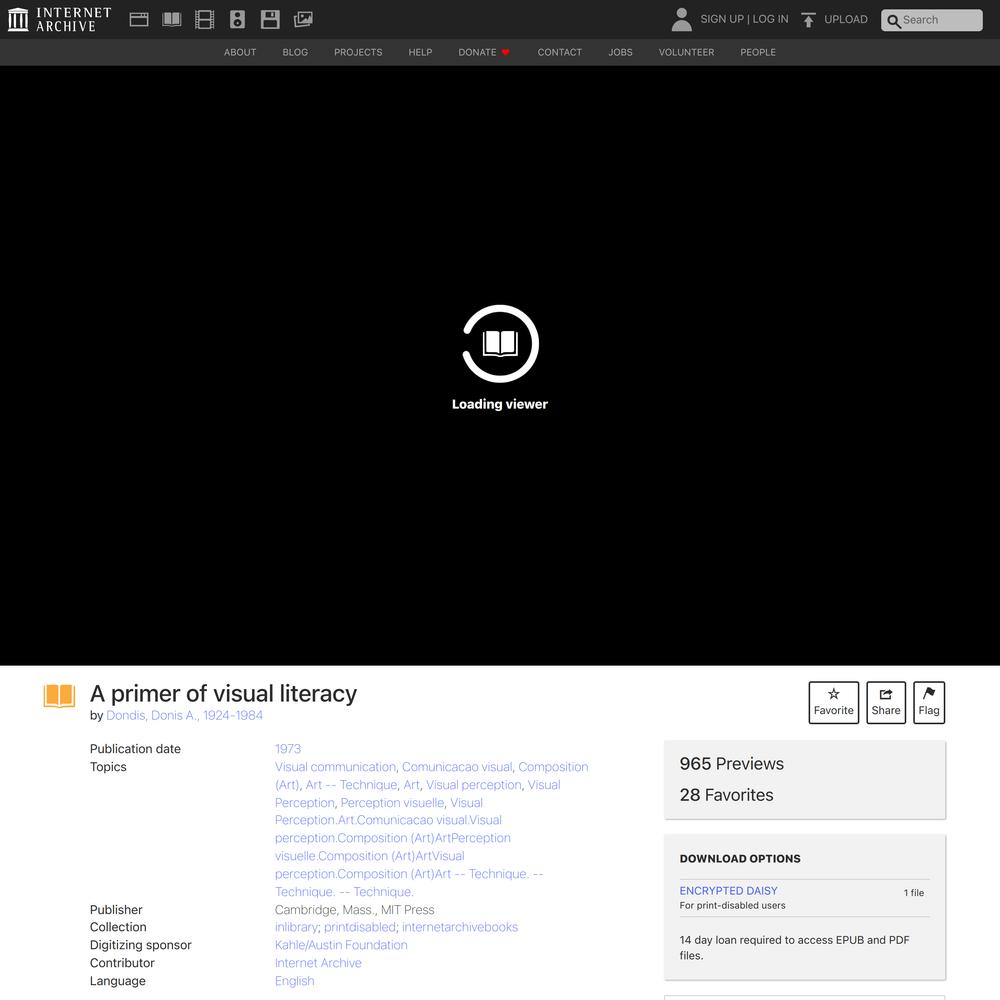The height and width of the screenshot is (1000, 1000).
Task: Click the "1 file" count
Action: click(914, 893)
